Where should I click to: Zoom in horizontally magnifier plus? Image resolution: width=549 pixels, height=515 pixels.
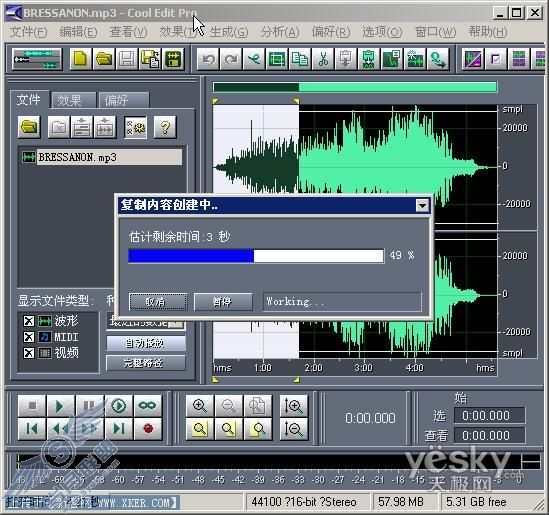pos(200,406)
